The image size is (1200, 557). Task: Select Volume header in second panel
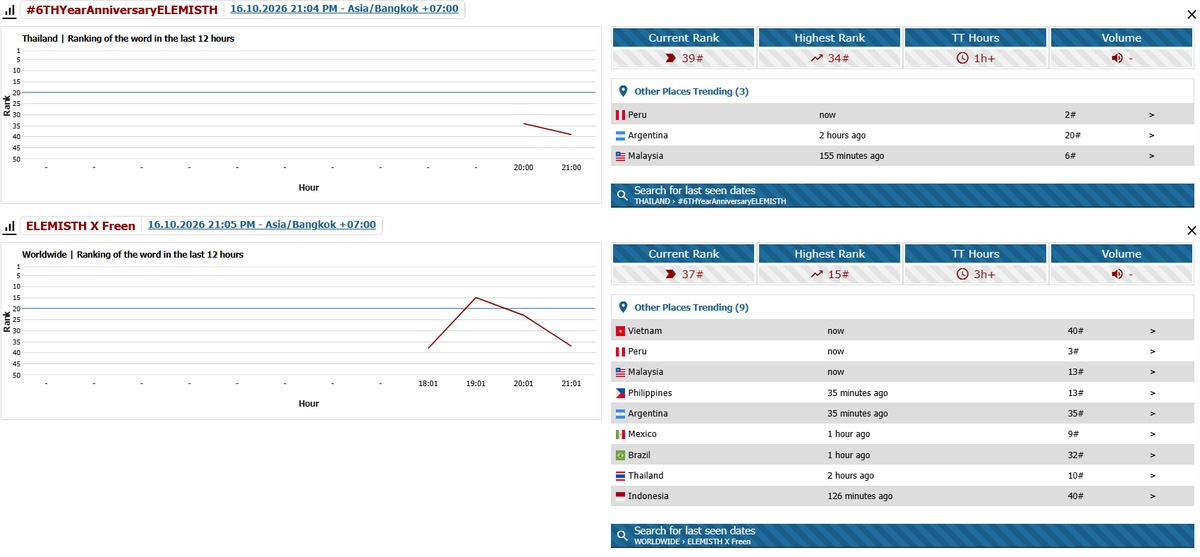click(1122, 254)
